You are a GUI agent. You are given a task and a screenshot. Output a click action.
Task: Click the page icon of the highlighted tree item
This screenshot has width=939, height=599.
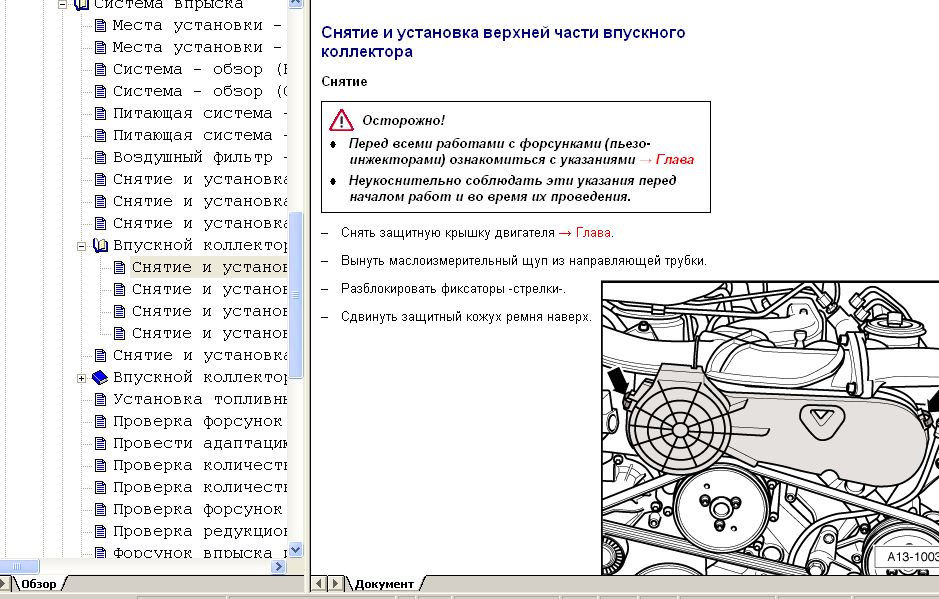[x=120, y=268]
